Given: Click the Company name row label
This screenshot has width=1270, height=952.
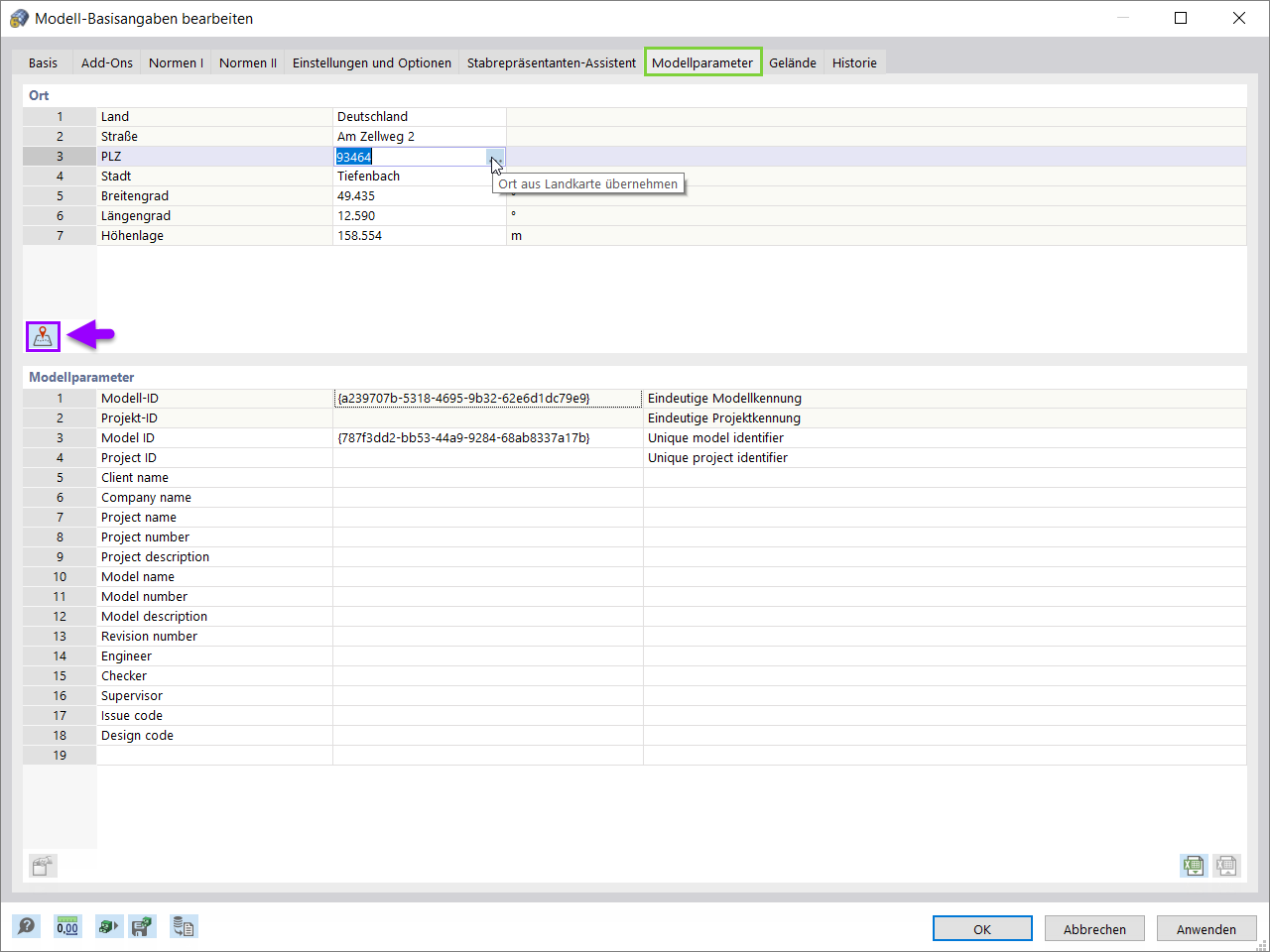Looking at the screenshot, I should (x=146, y=498).
